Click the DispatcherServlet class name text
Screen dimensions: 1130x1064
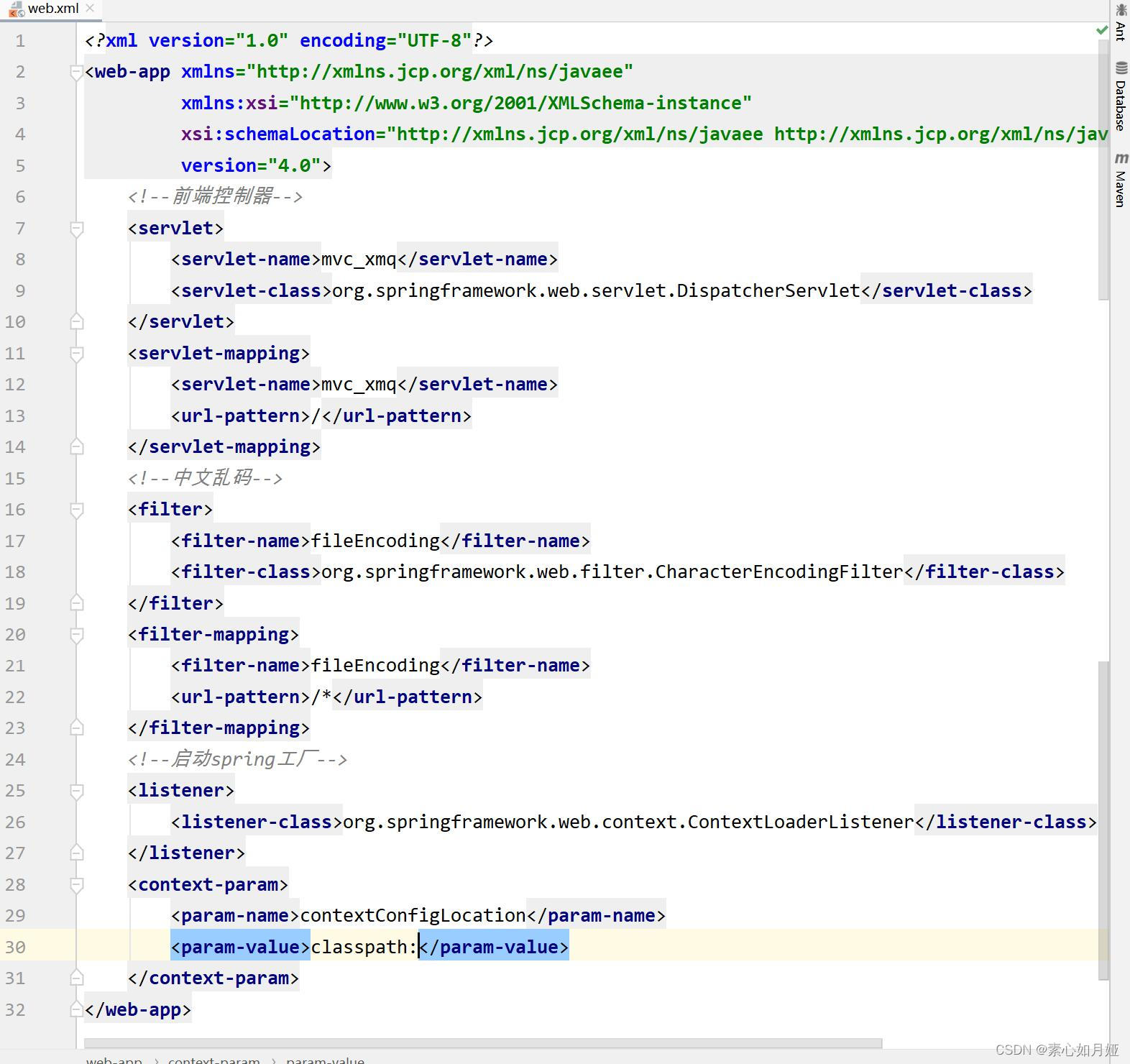tap(768, 290)
